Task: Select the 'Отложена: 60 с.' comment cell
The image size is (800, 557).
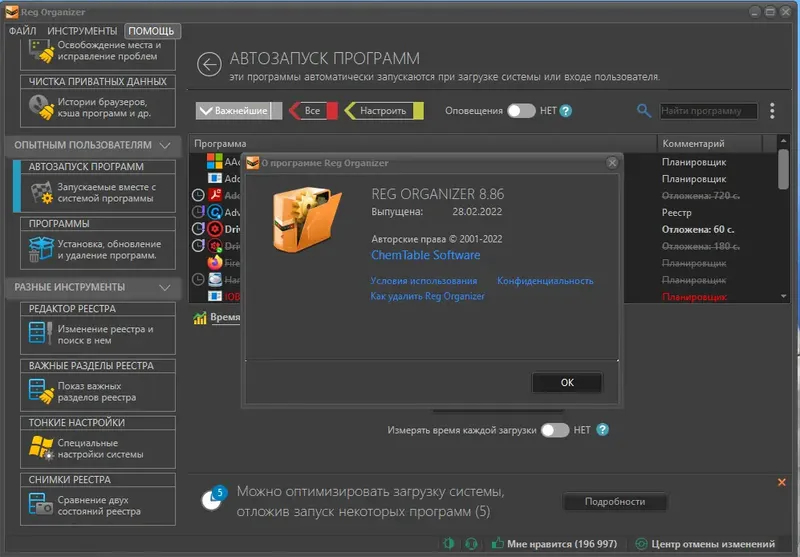Action: point(698,230)
